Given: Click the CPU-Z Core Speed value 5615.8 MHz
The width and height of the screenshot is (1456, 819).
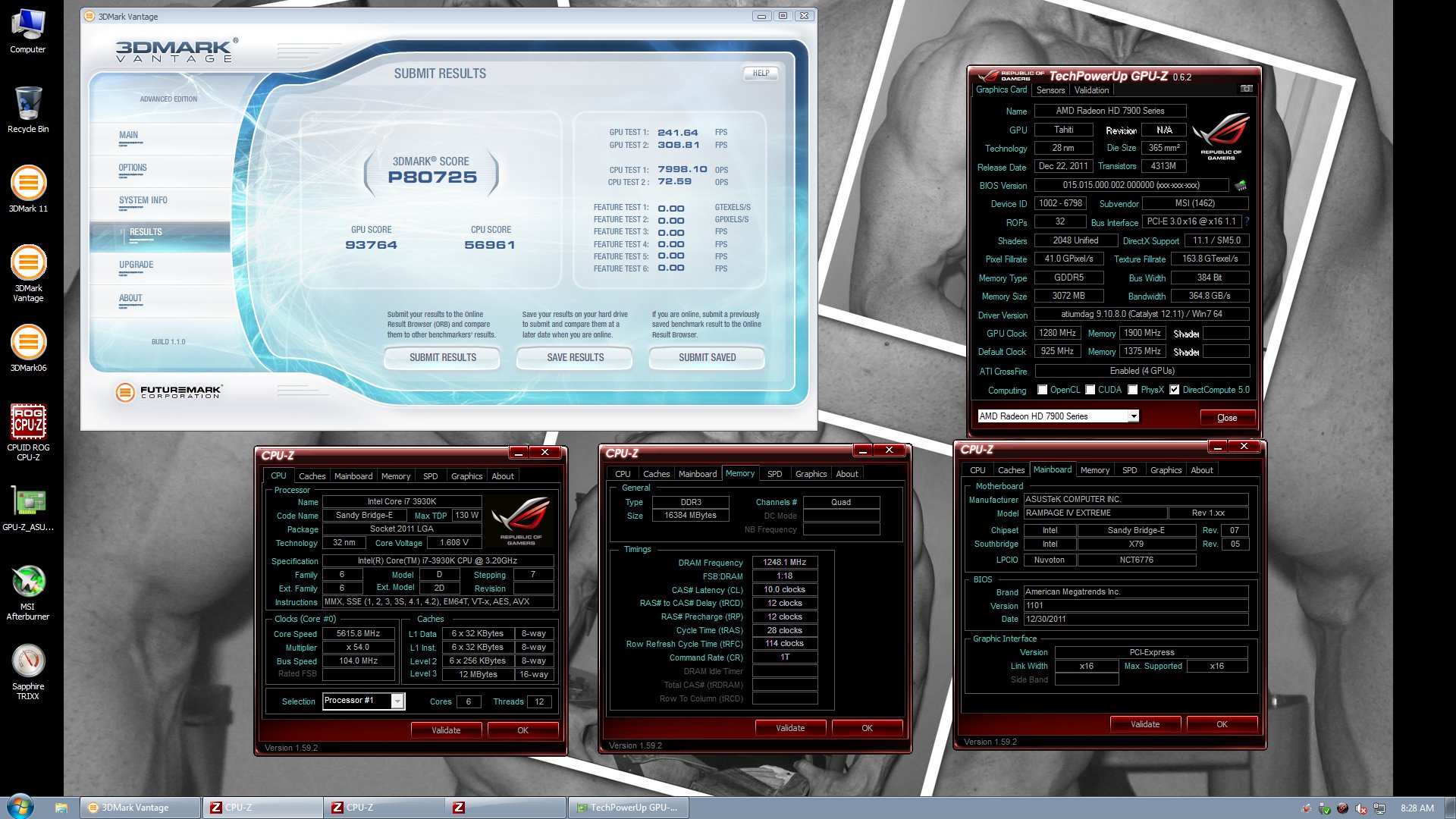Looking at the screenshot, I should click(359, 634).
